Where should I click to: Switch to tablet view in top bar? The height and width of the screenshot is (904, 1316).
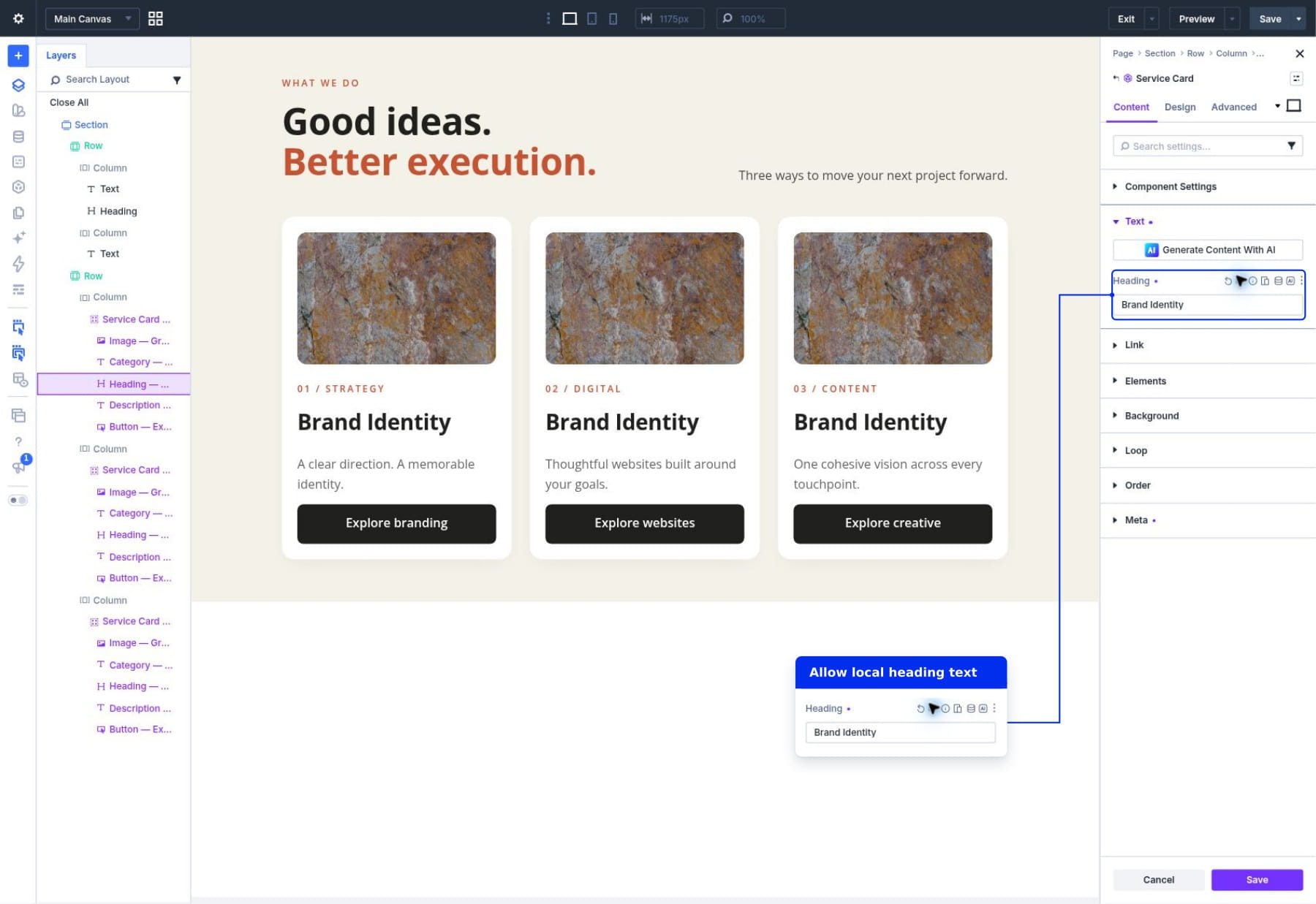coord(591,18)
